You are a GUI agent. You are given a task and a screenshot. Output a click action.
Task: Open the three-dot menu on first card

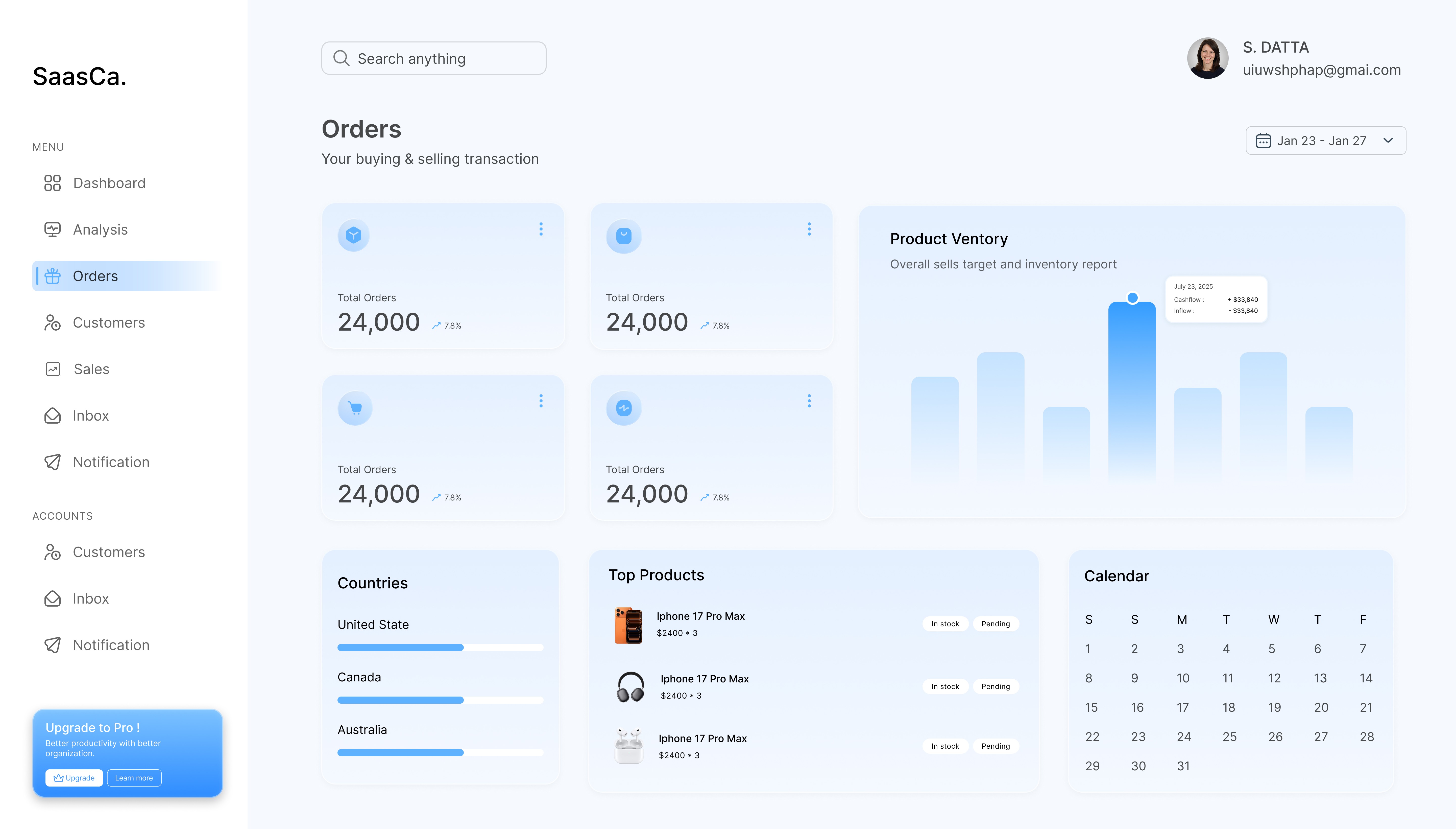541,229
